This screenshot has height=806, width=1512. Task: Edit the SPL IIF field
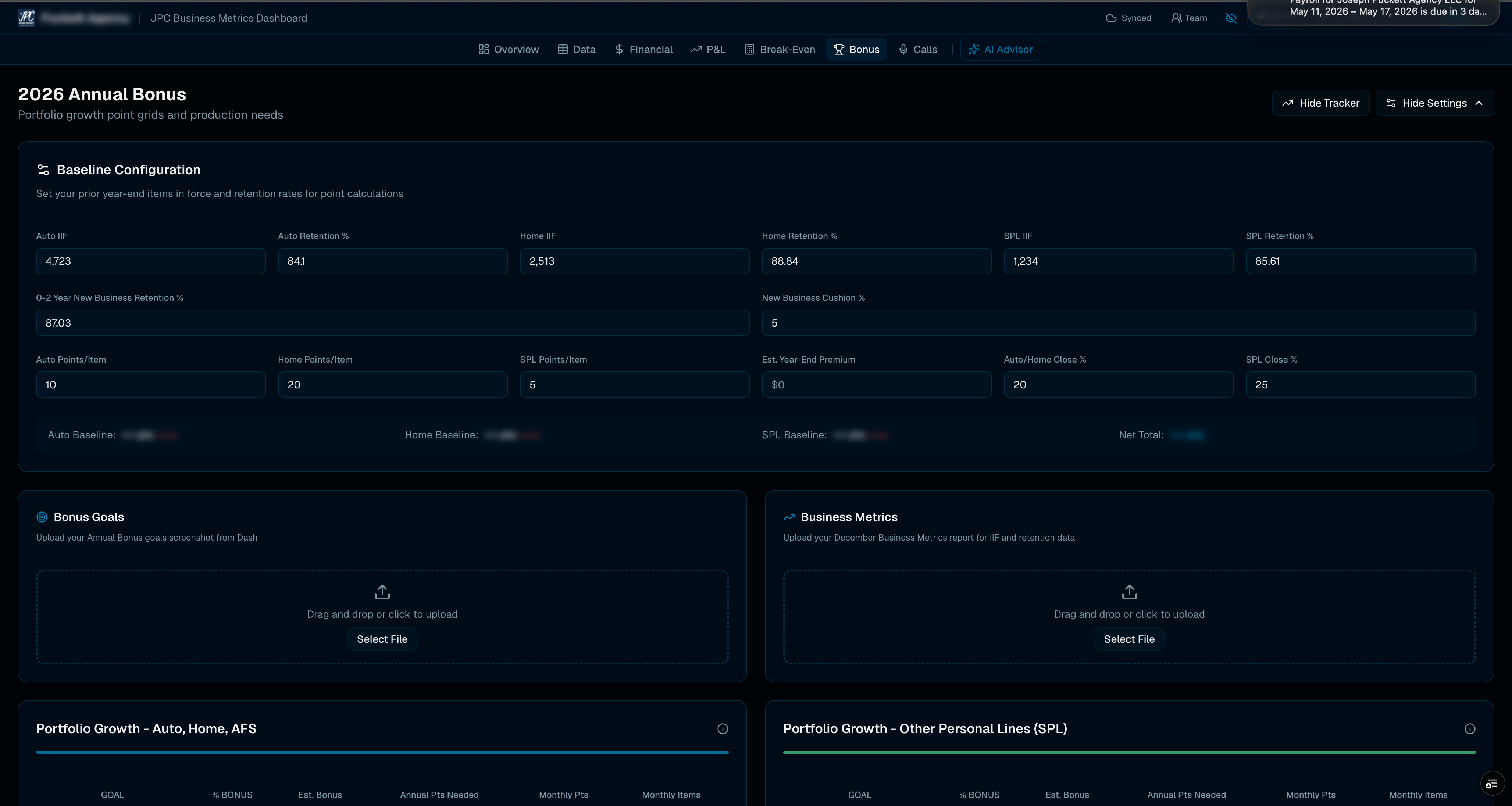point(1118,261)
